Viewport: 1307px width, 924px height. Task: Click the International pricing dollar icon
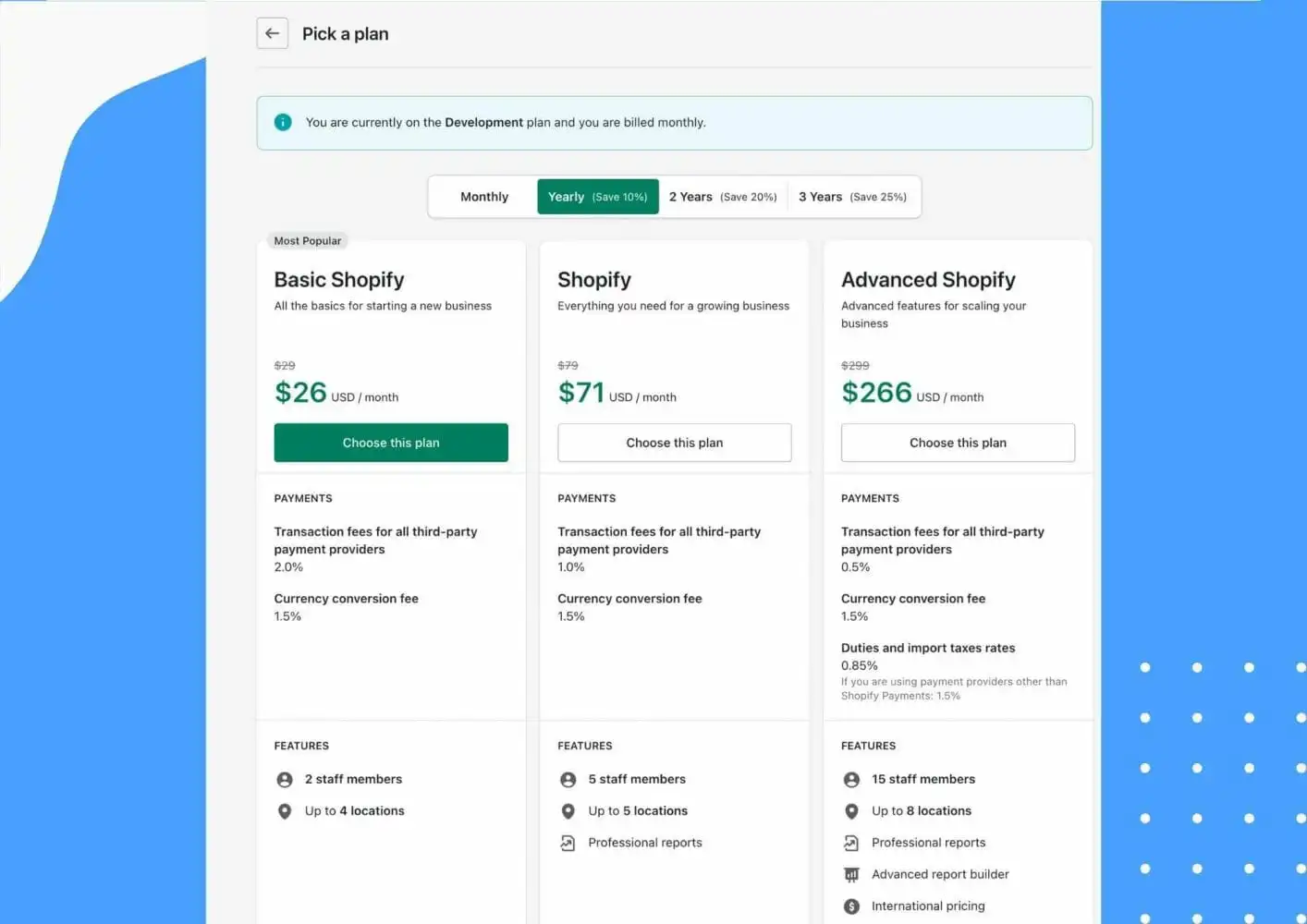(x=851, y=906)
